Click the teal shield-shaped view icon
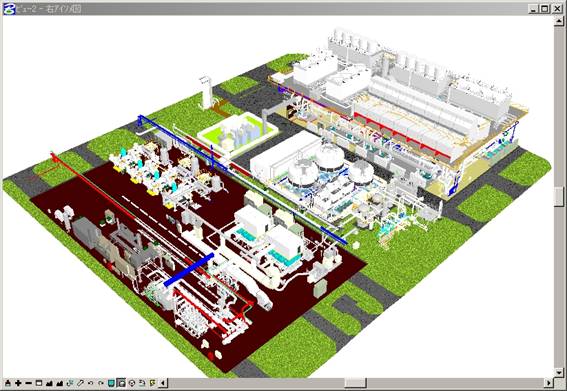The height and width of the screenshot is (391, 567). tap(111, 383)
